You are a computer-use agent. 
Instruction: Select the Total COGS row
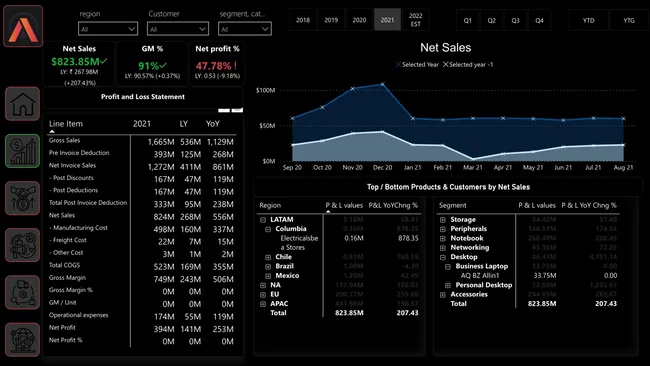pos(141,265)
